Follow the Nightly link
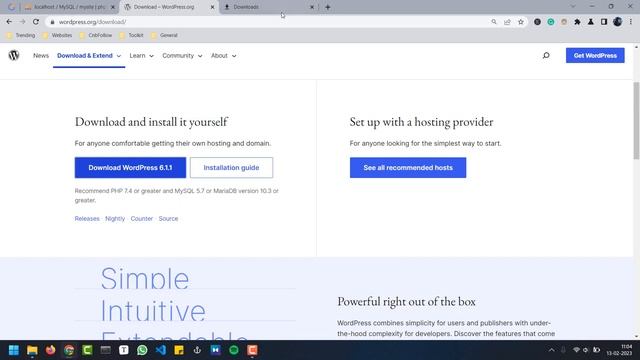640x360 pixels. coord(115,219)
